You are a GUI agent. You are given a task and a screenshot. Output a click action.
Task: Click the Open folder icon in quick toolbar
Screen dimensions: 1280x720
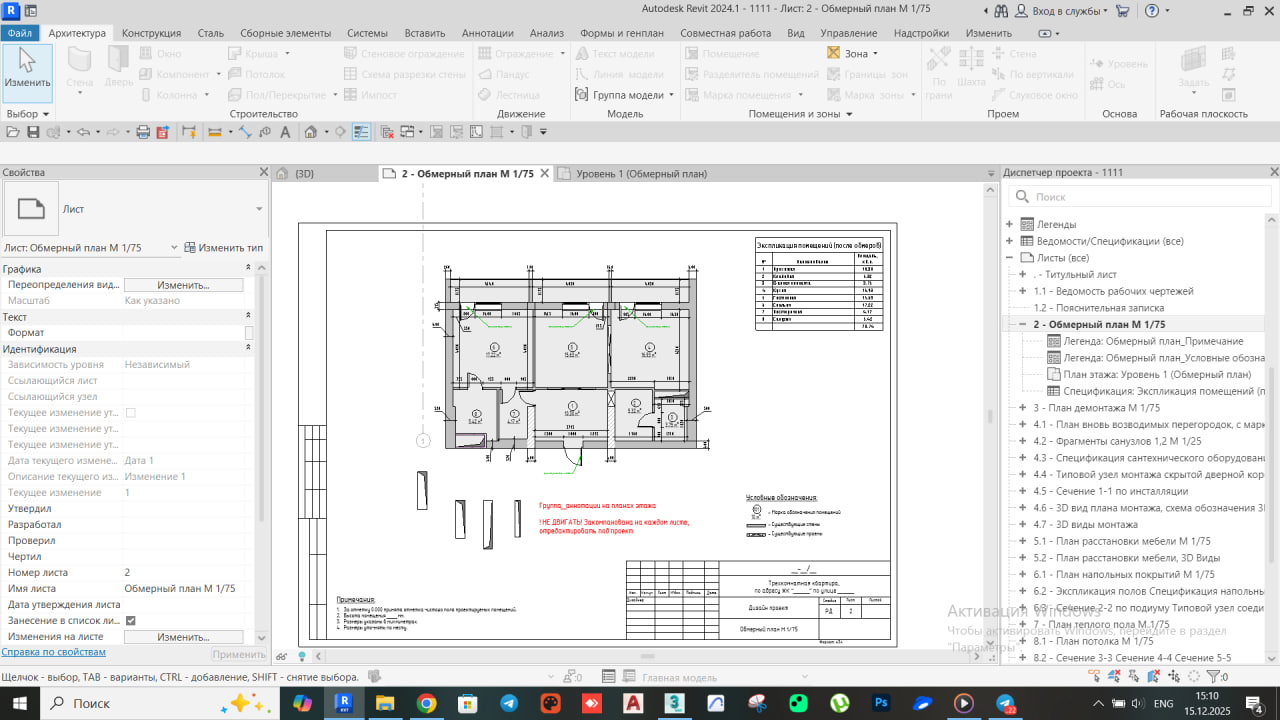click(12, 132)
